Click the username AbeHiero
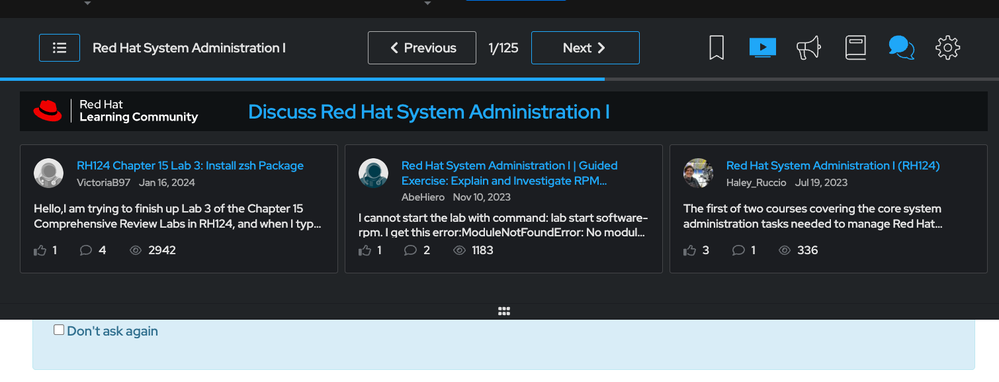Viewport: 999px width, 382px height. (x=423, y=197)
